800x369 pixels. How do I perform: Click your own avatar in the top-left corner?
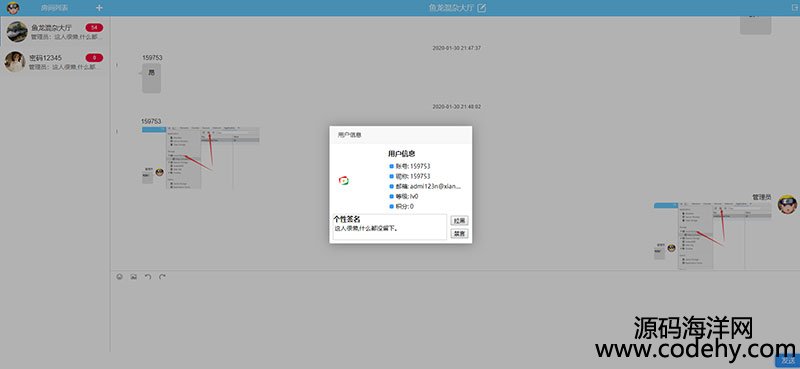click(13, 8)
